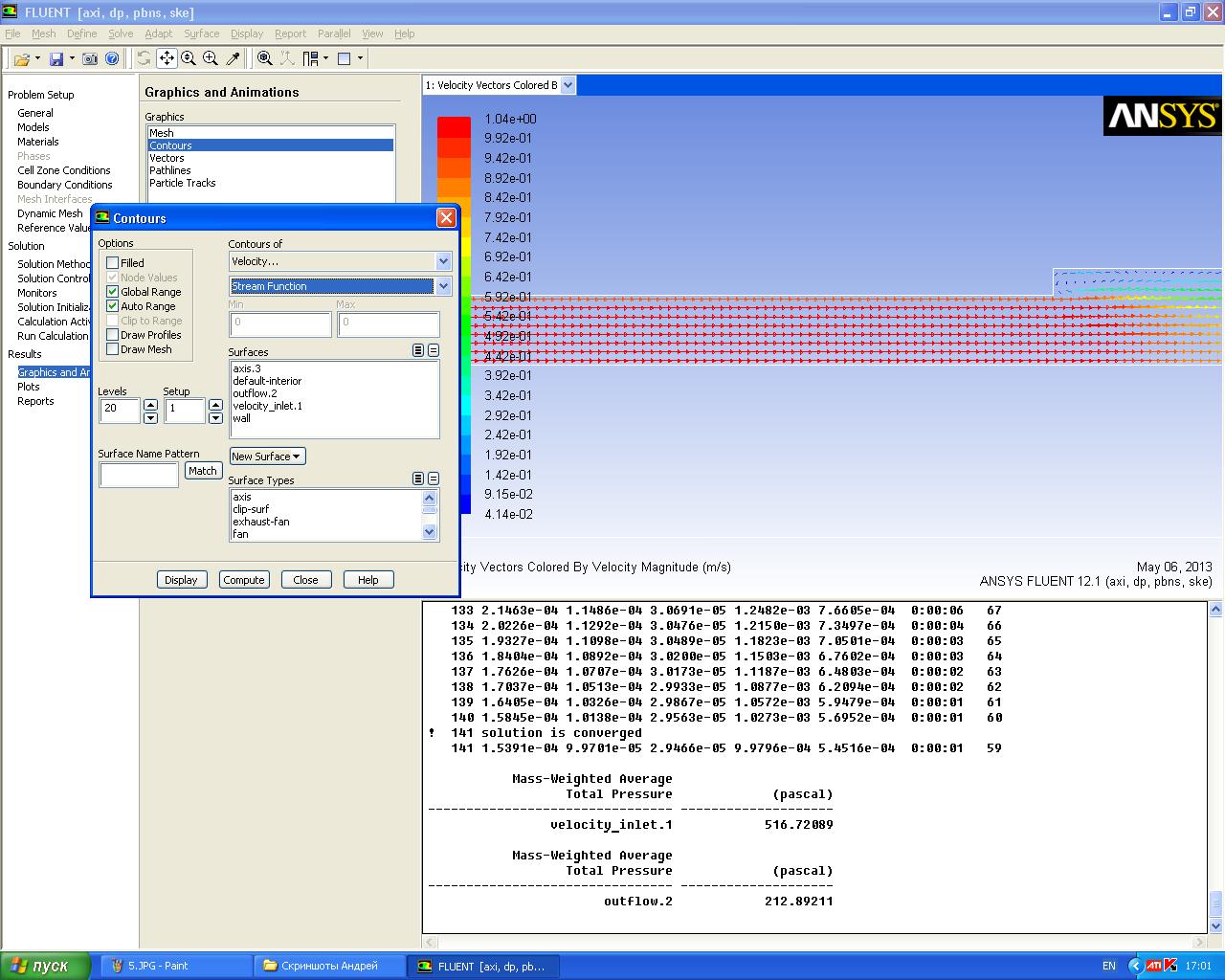Screen dimensions: 1225x980
Task: Open the New Surface dropdown button
Action: (267, 457)
